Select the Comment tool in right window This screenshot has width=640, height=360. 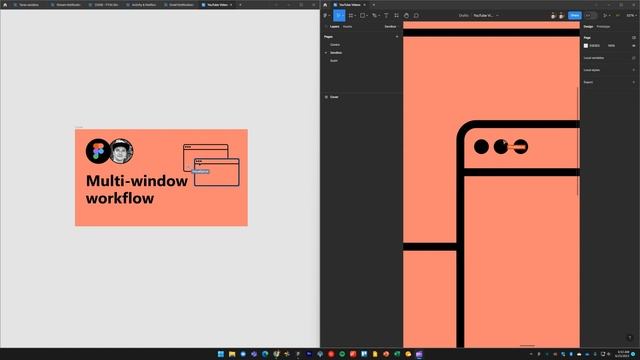coord(416,16)
